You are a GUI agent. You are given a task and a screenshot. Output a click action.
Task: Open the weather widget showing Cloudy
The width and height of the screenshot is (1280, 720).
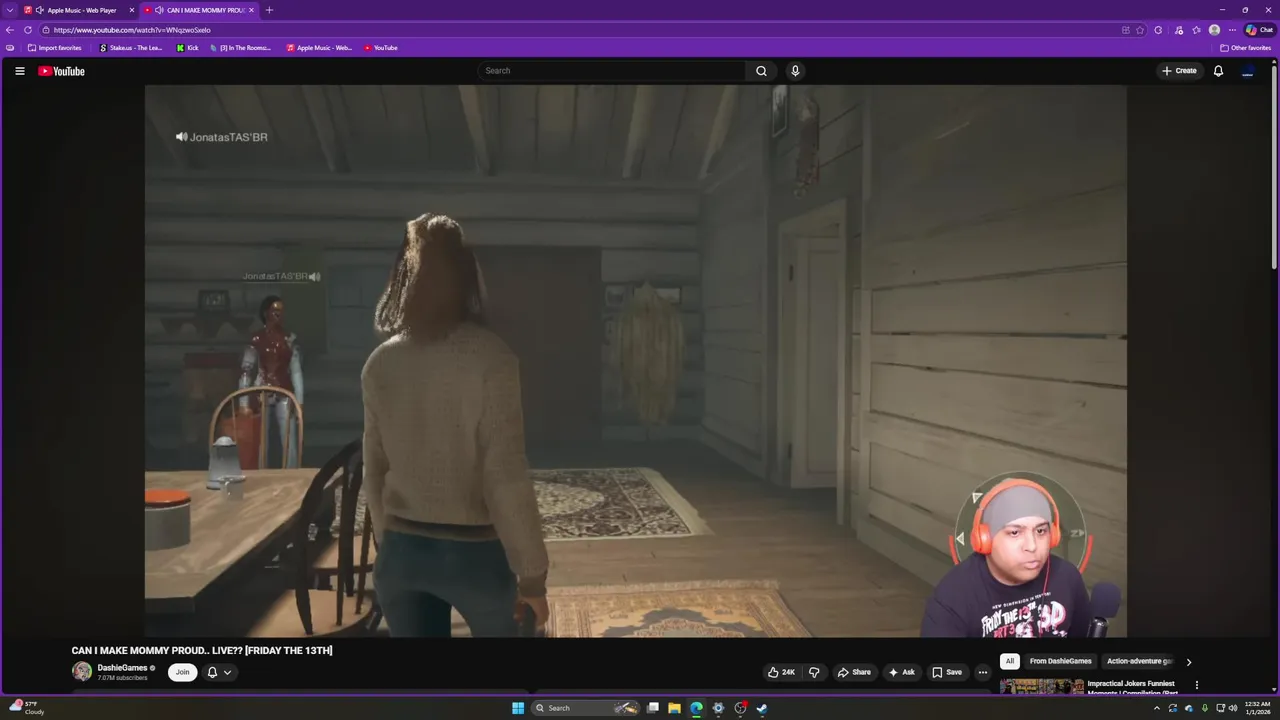coord(27,708)
